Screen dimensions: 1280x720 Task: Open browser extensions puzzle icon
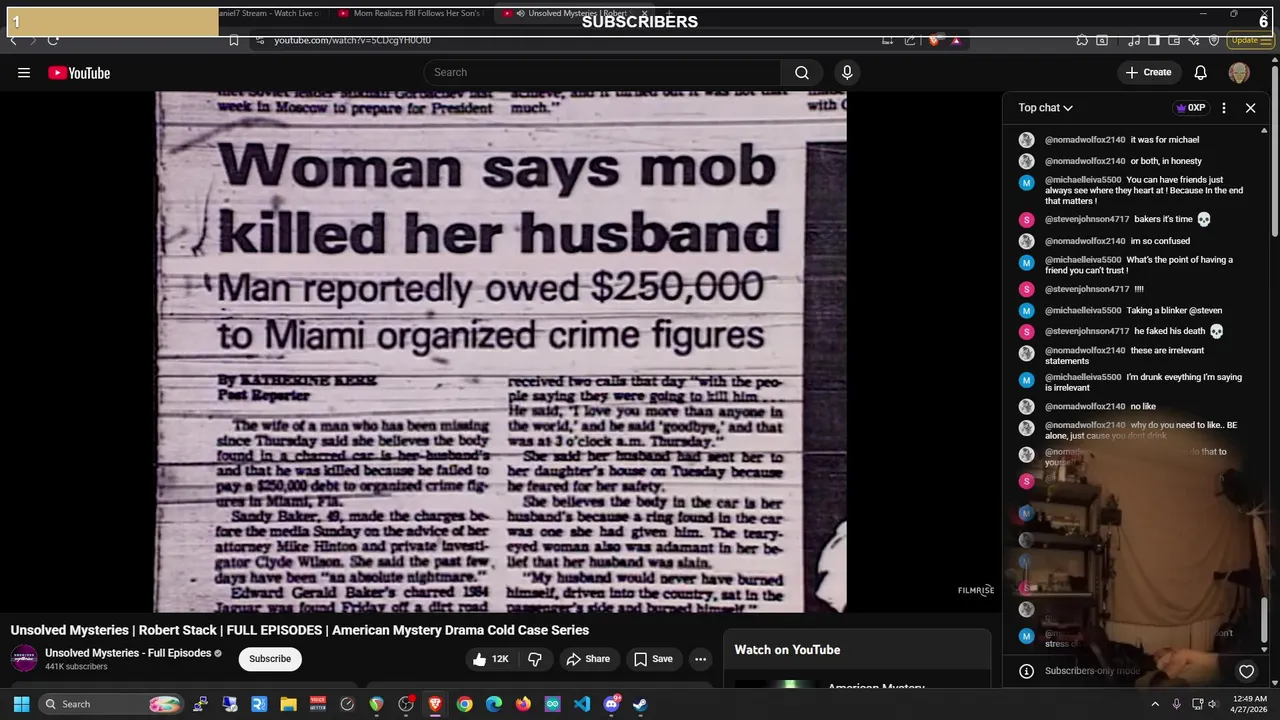pos(1082,40)
